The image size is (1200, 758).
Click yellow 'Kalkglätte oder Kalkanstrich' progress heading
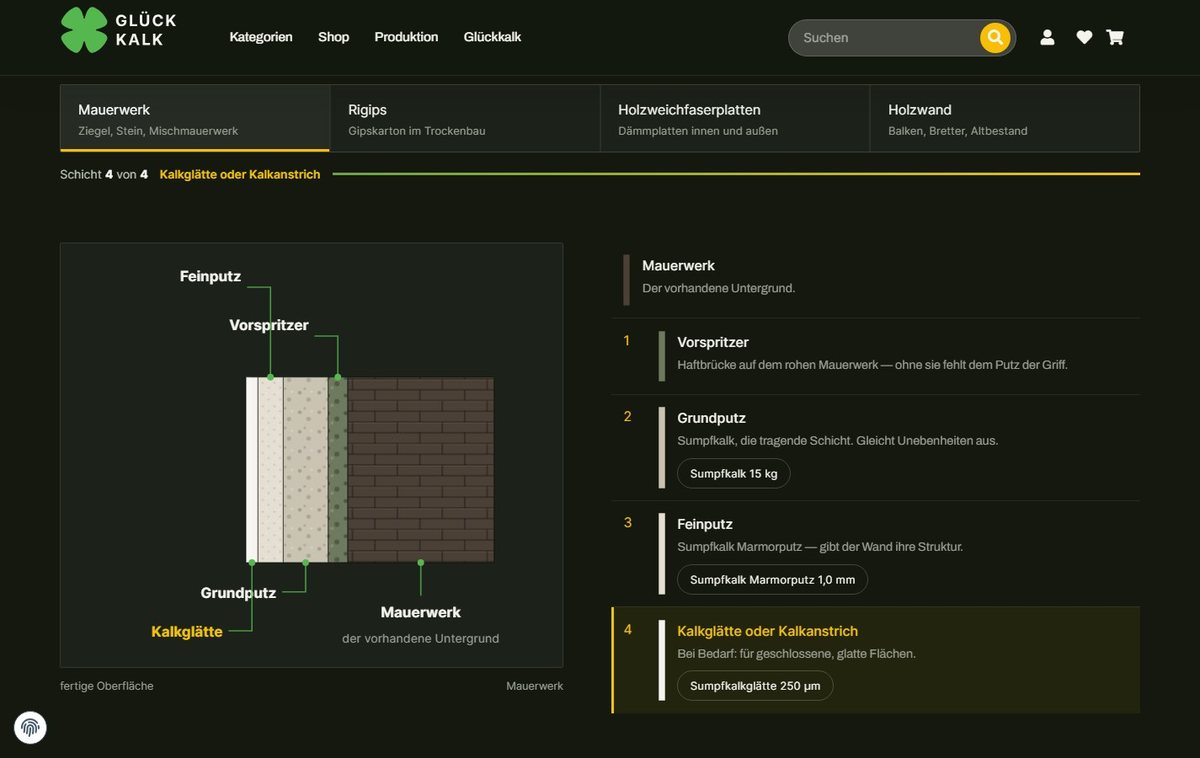[240, 174]
